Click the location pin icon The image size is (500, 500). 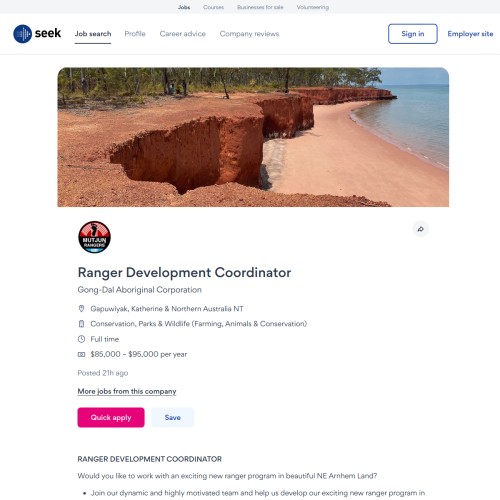pos(81,308)
